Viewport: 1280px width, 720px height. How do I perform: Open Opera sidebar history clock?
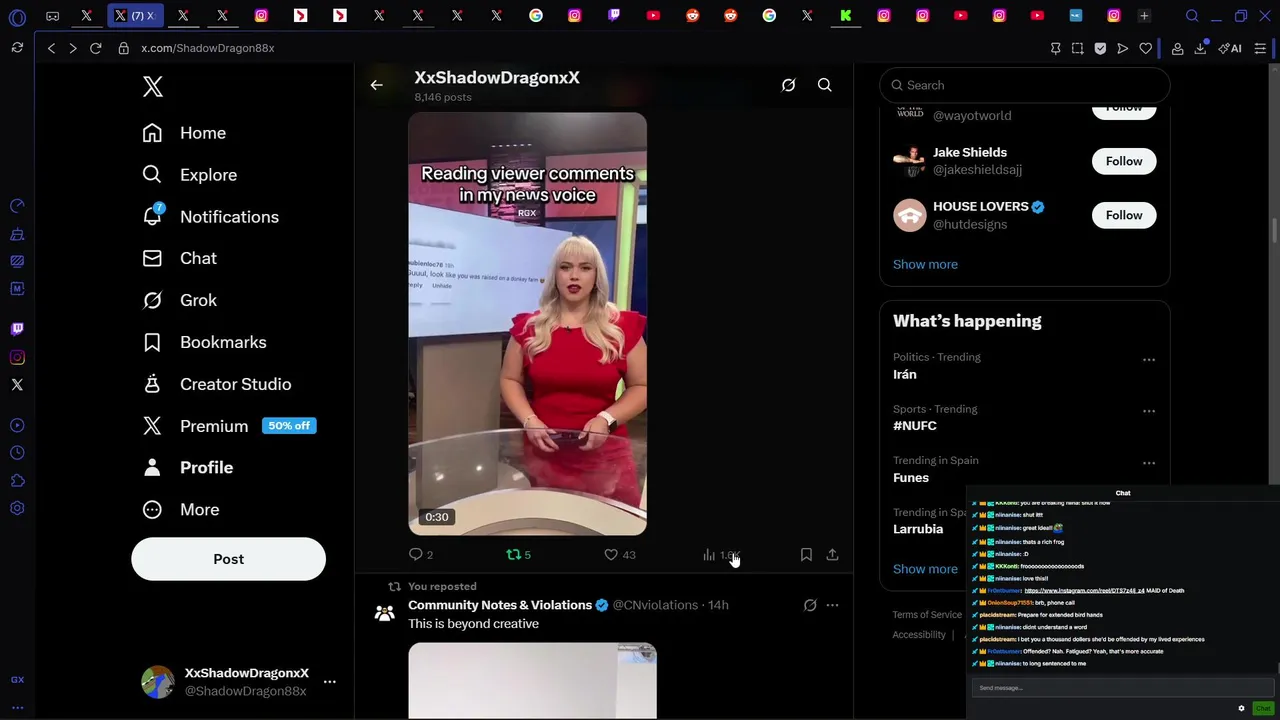(17, 453)
